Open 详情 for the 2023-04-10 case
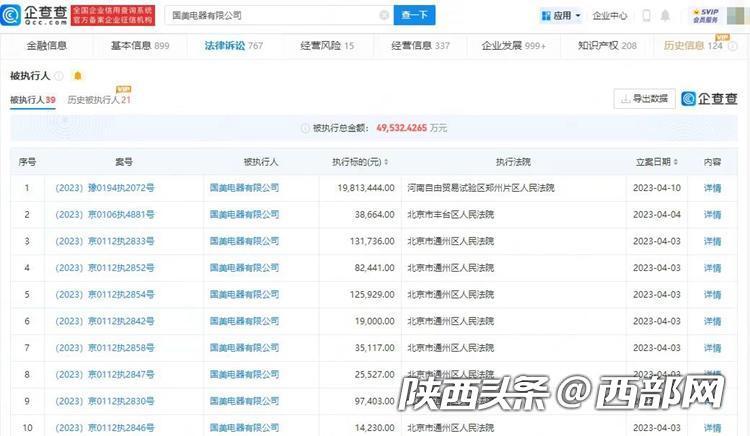Viewport: 750px width, 436px height. (x=712, y=188)
